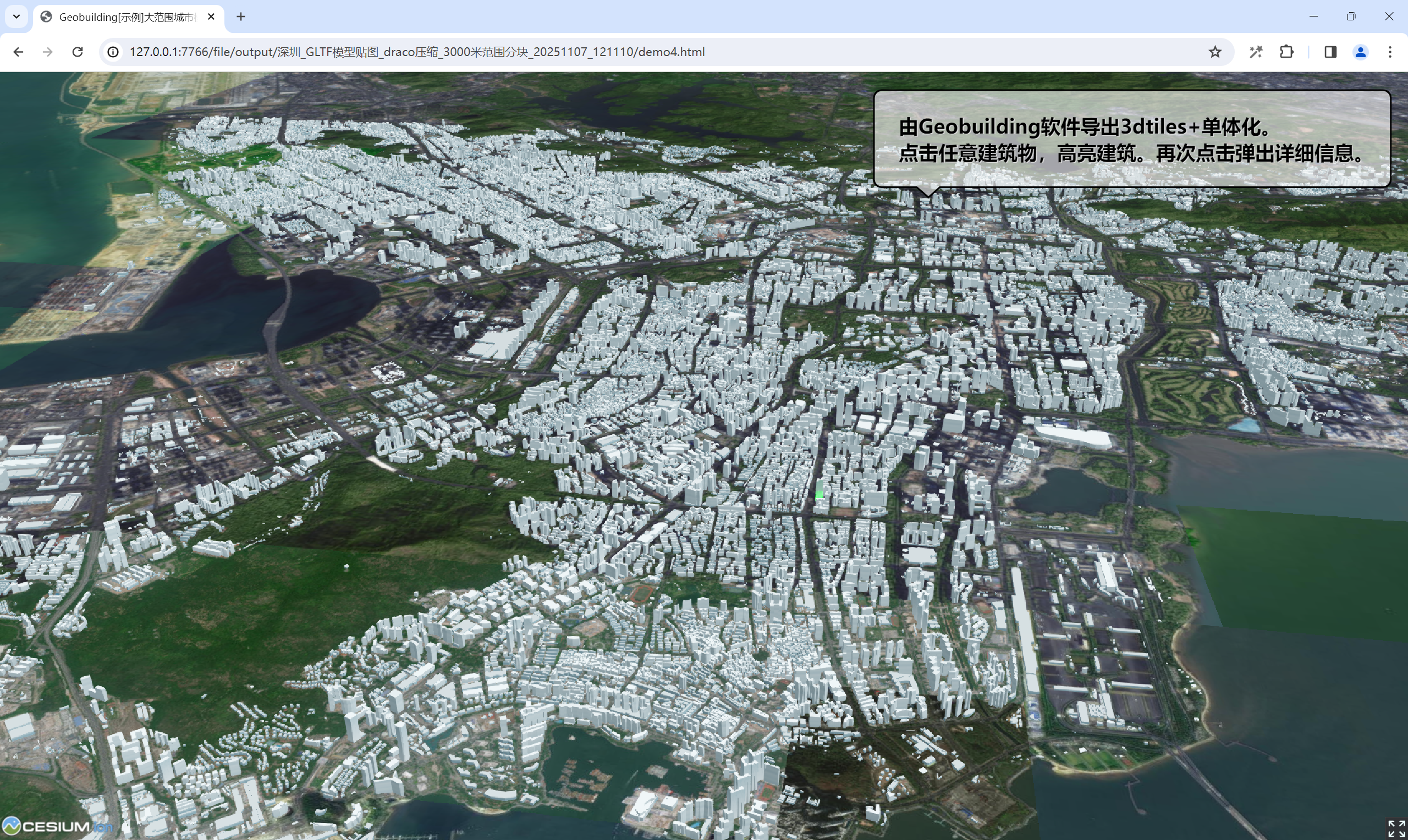Click the Geobuilding 3dtiles info bubble
The height and width of the screenshot is (840, 1408).
click(x=1131, y=139)
